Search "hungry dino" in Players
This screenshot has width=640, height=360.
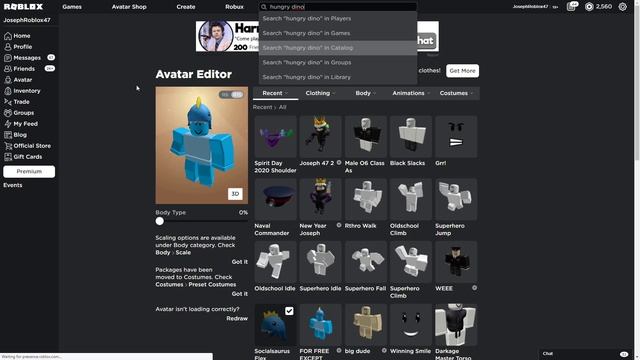click(338, 18)
